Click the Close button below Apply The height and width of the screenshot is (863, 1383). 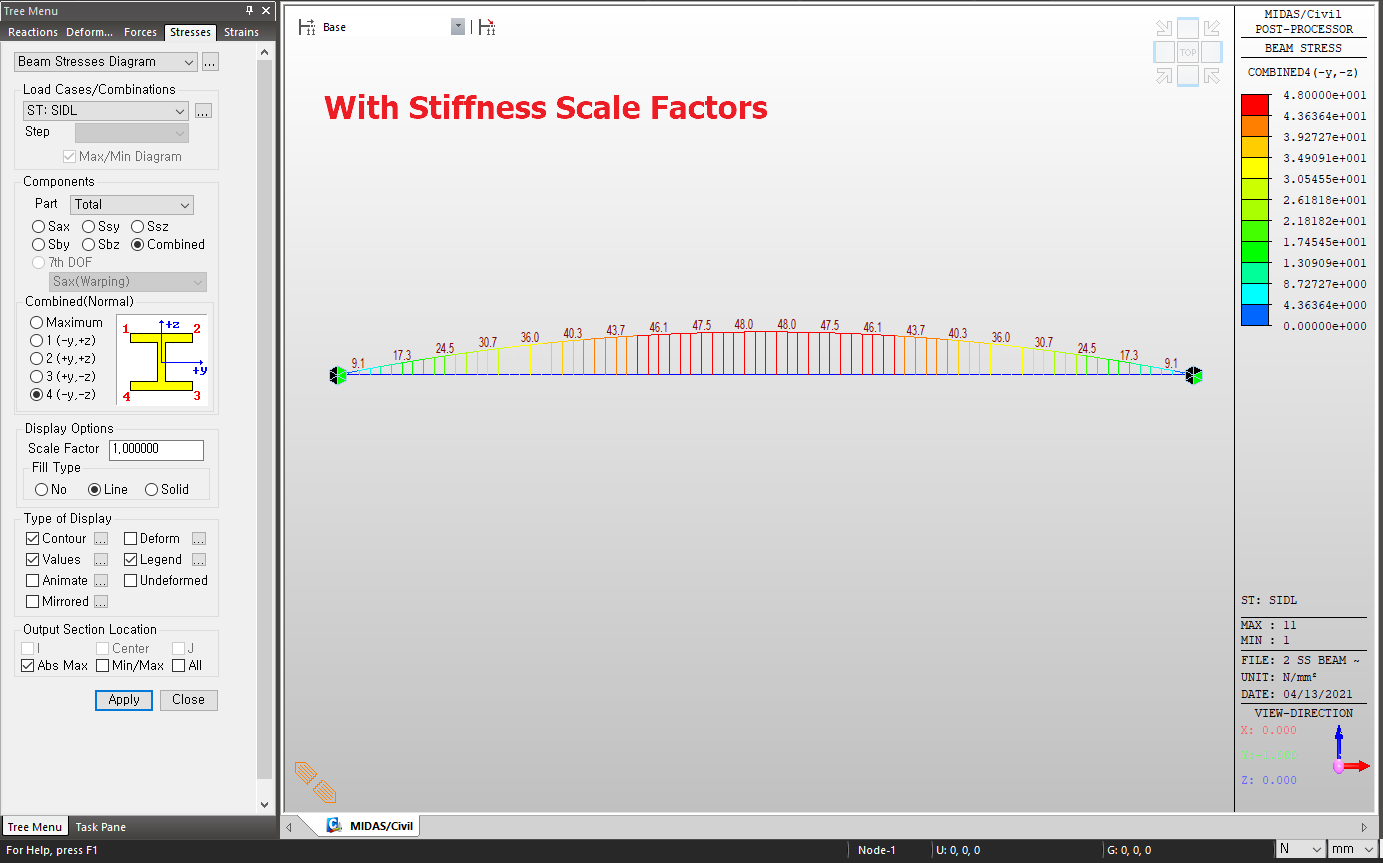pos(188,700)
